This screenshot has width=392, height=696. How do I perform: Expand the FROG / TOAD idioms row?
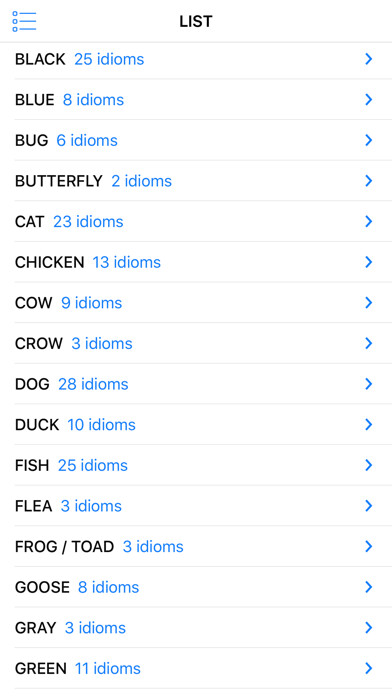pos(203,546)
